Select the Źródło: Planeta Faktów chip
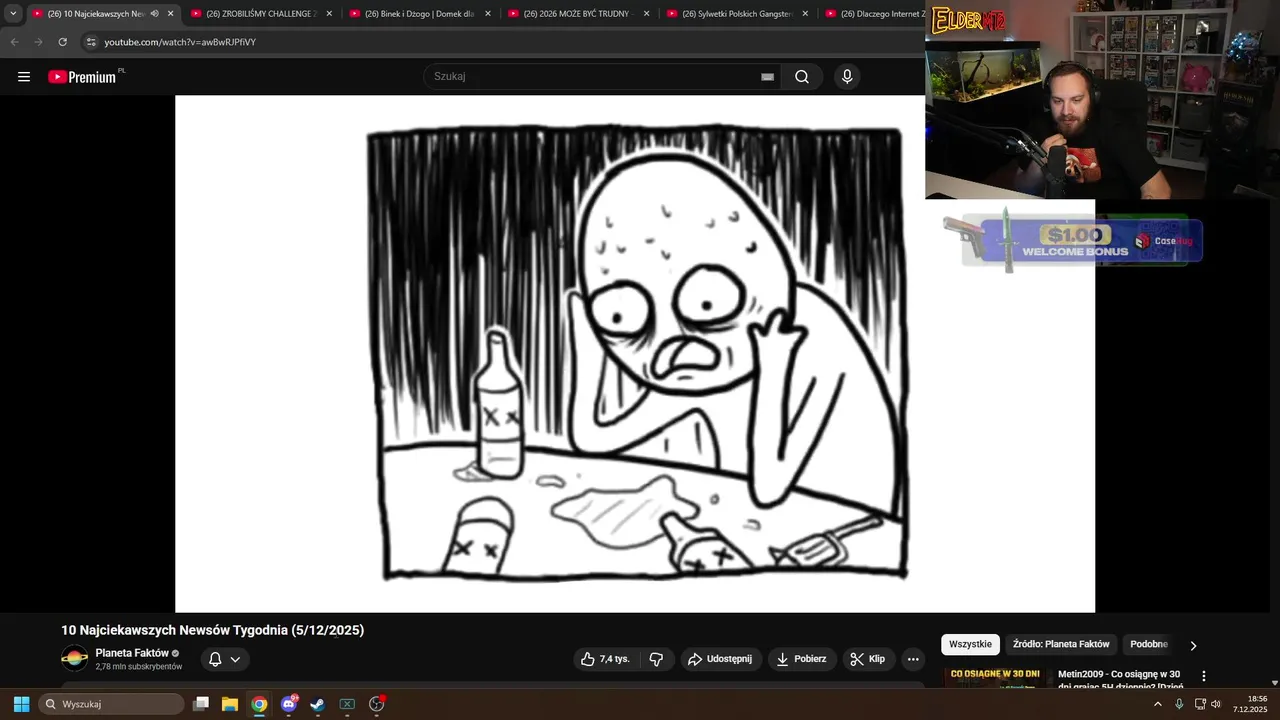This screenshot has width=1280, height=720. coord(1061,645)
